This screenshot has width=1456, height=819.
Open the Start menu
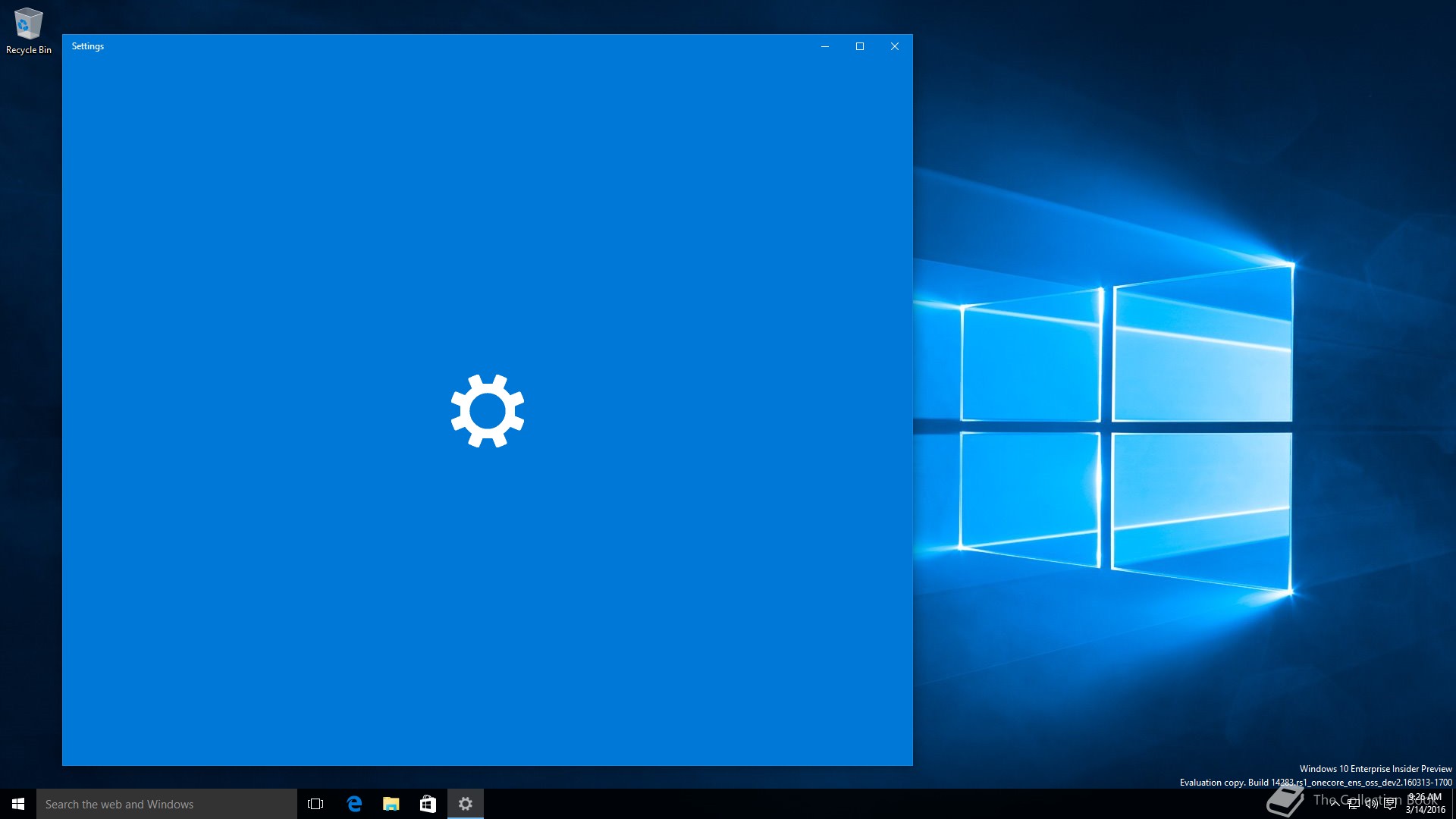pyautogui.click(x=18, y=804)
